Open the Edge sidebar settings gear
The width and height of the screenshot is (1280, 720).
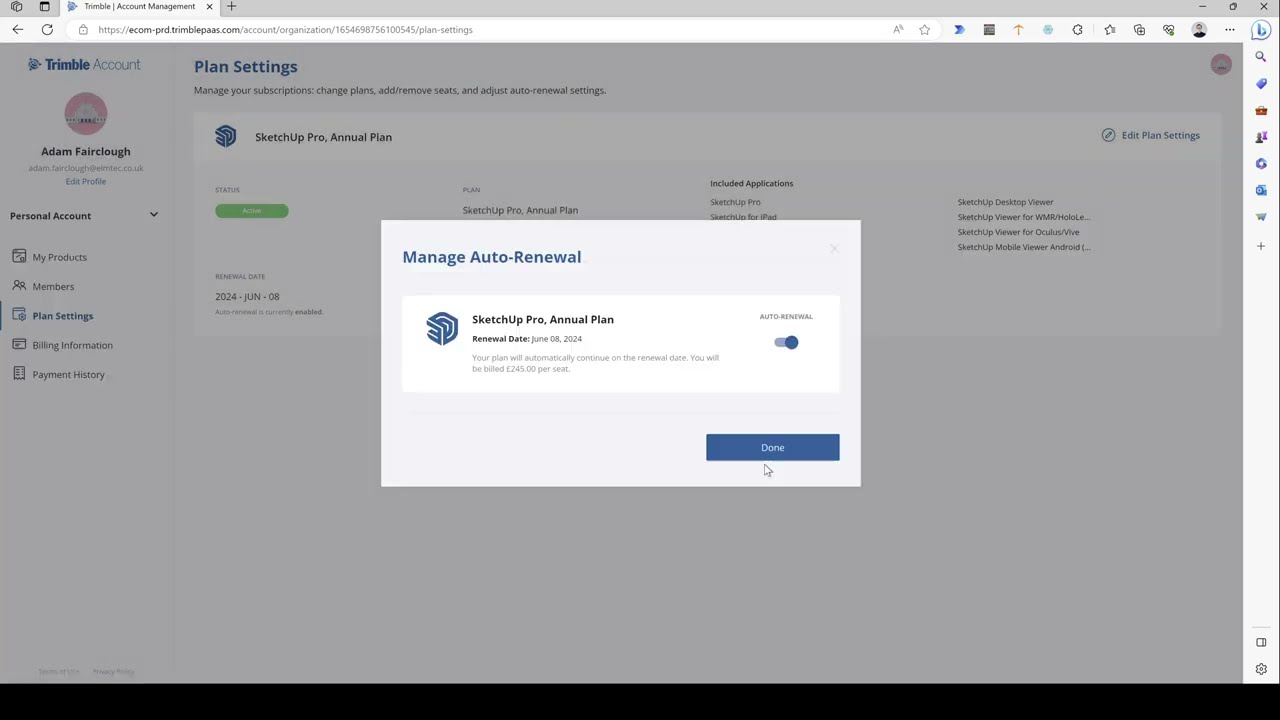pos(1261,669)
